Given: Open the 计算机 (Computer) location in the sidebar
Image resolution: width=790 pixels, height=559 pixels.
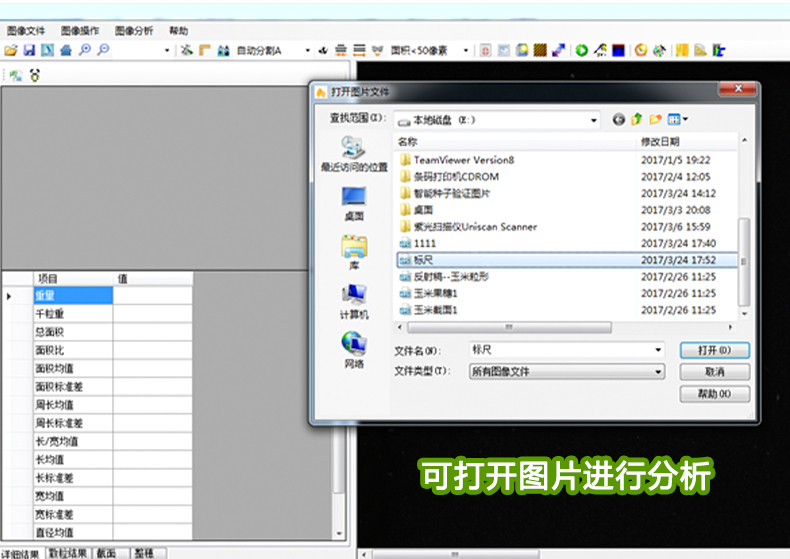Looking at the screenshot, I should click(354, 301).
